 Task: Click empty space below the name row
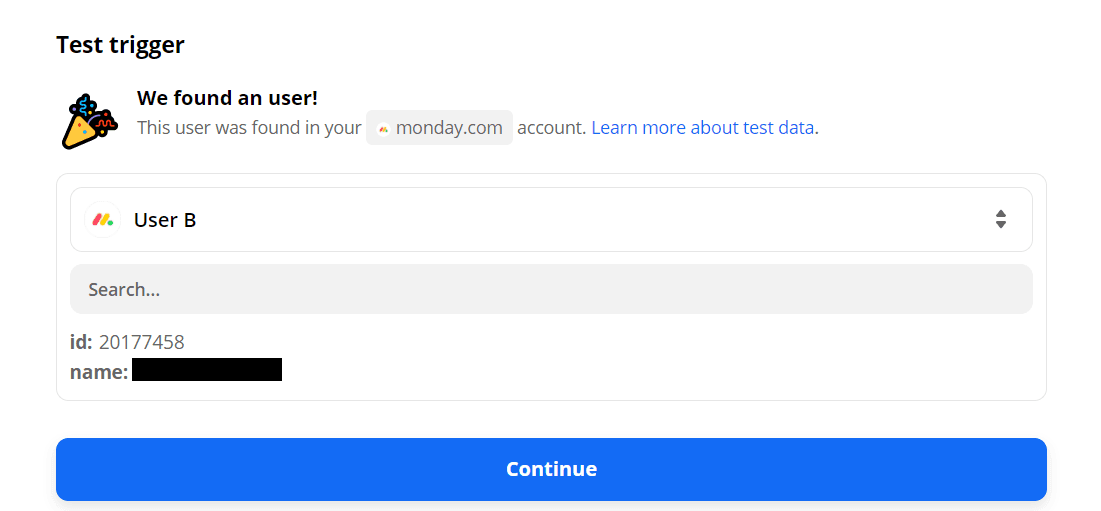[551, 391]
